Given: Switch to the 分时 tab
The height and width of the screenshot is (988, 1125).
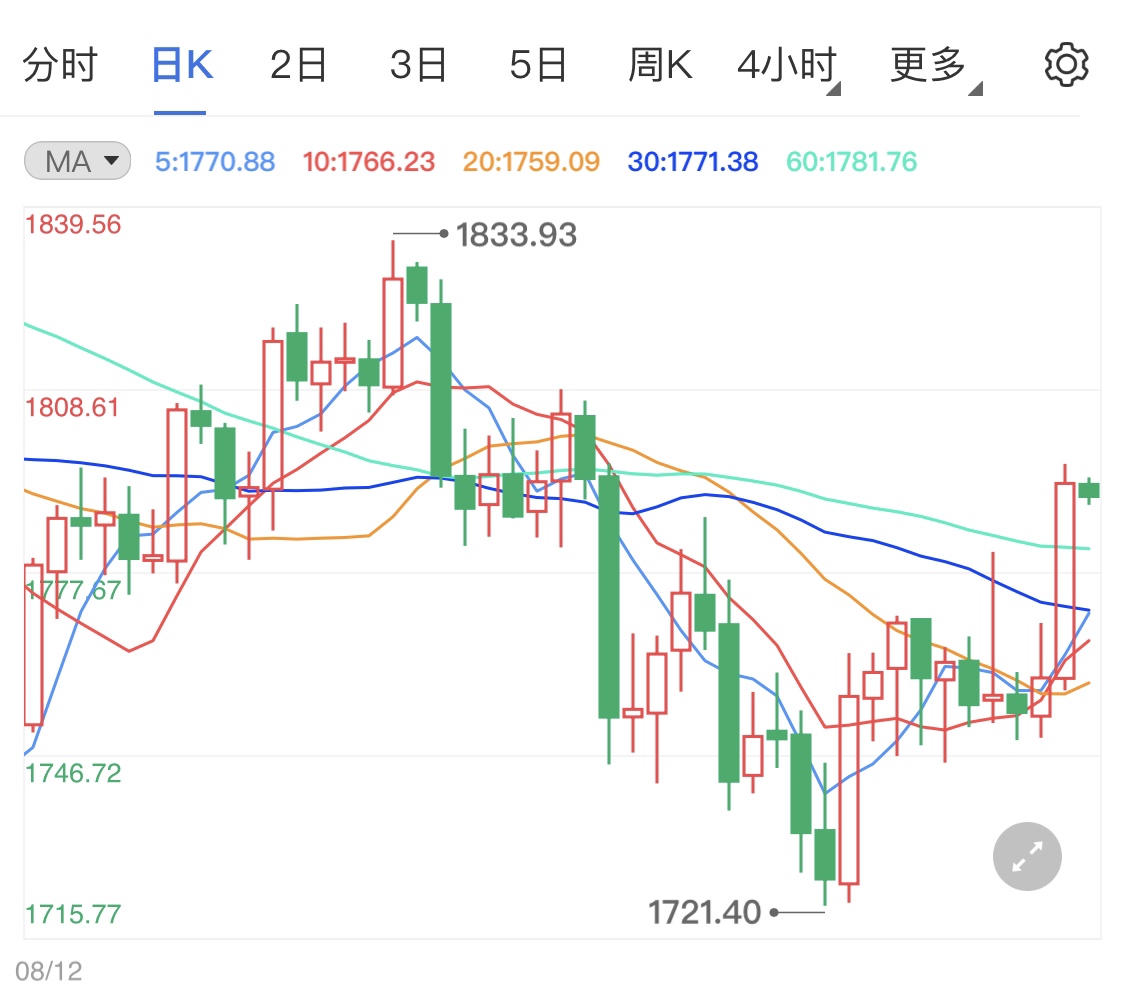Looking at the screenshot, I should coord(60,65).
